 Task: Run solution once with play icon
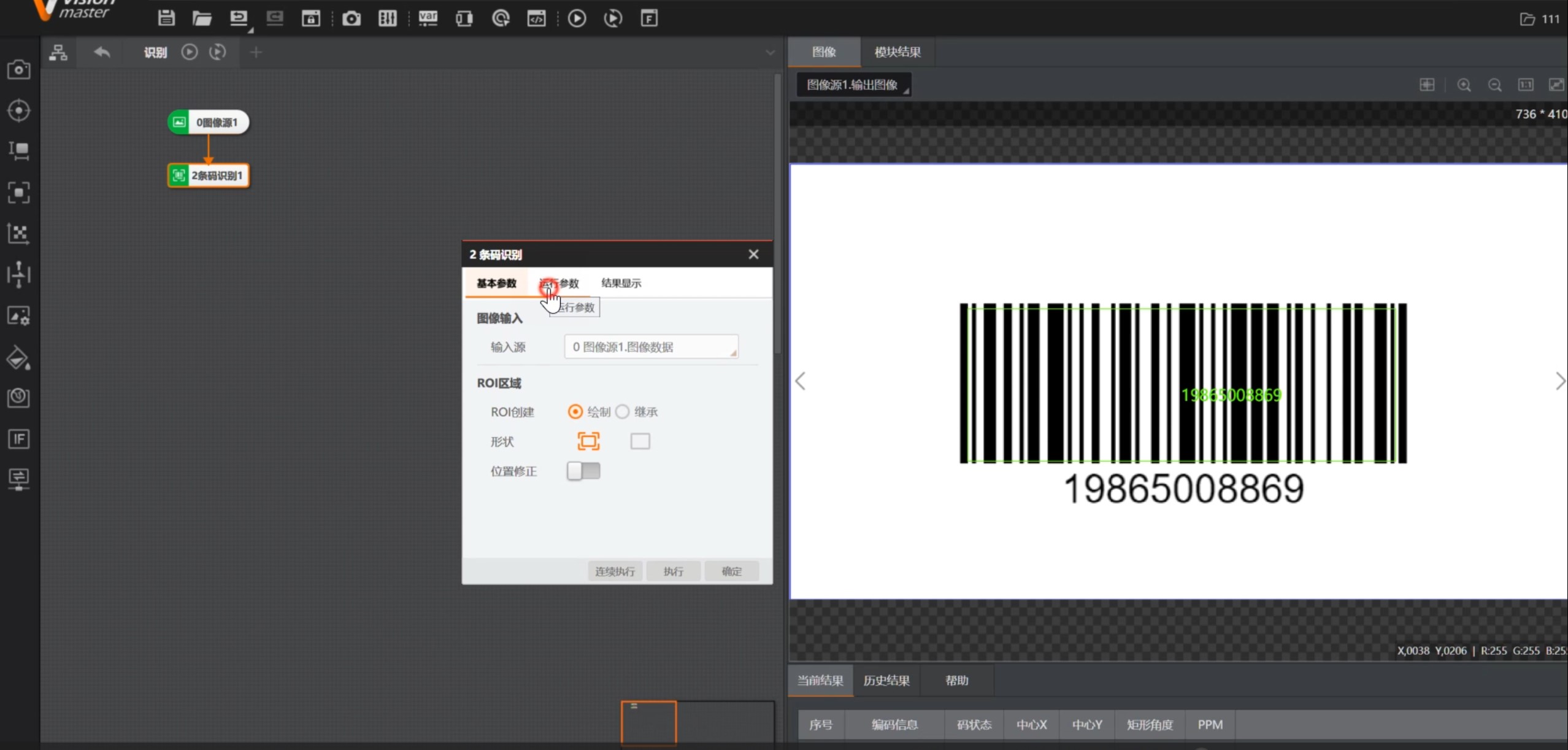click(577, 18)
